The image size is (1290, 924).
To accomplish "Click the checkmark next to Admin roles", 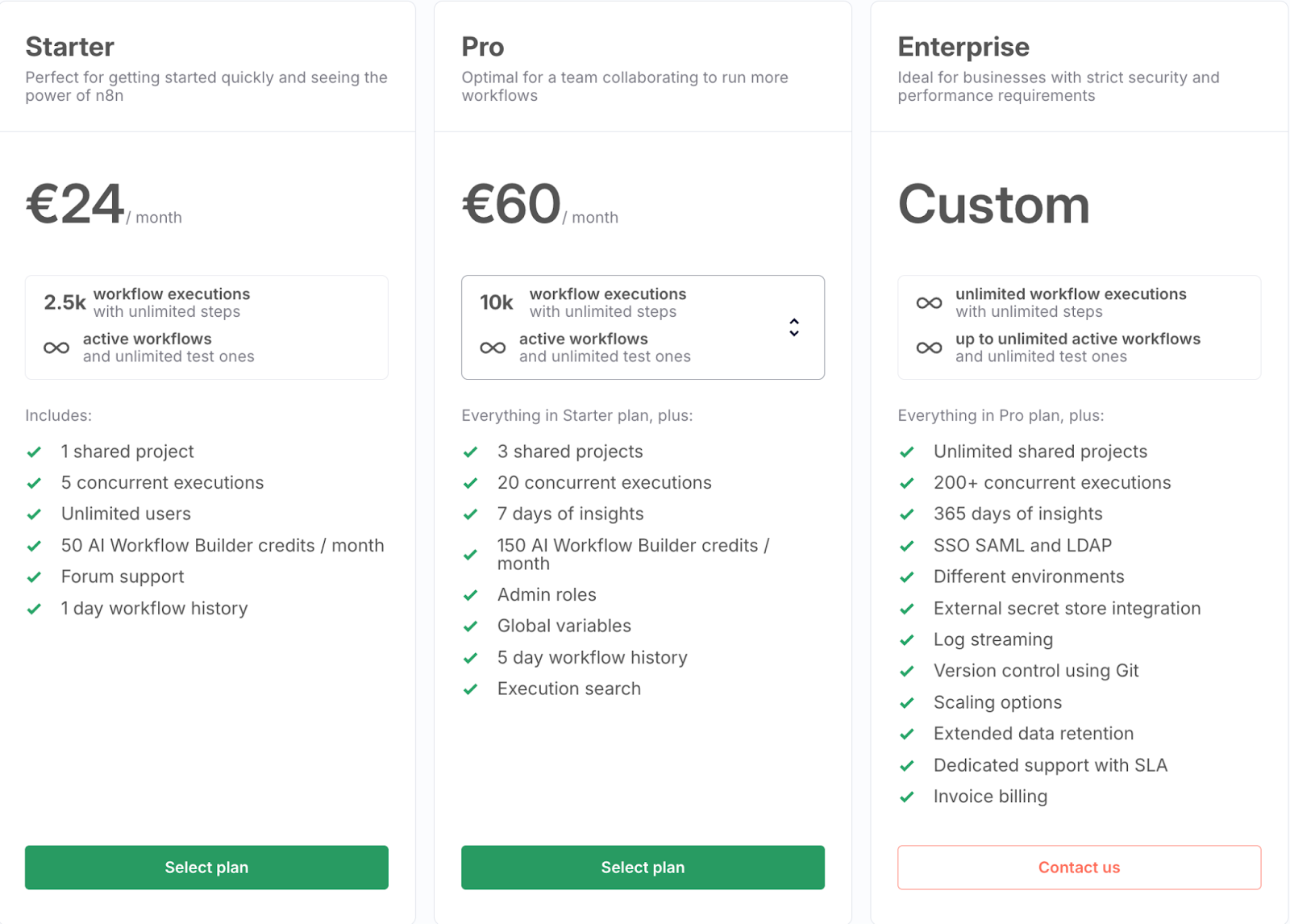I will [x=471, y=595].
